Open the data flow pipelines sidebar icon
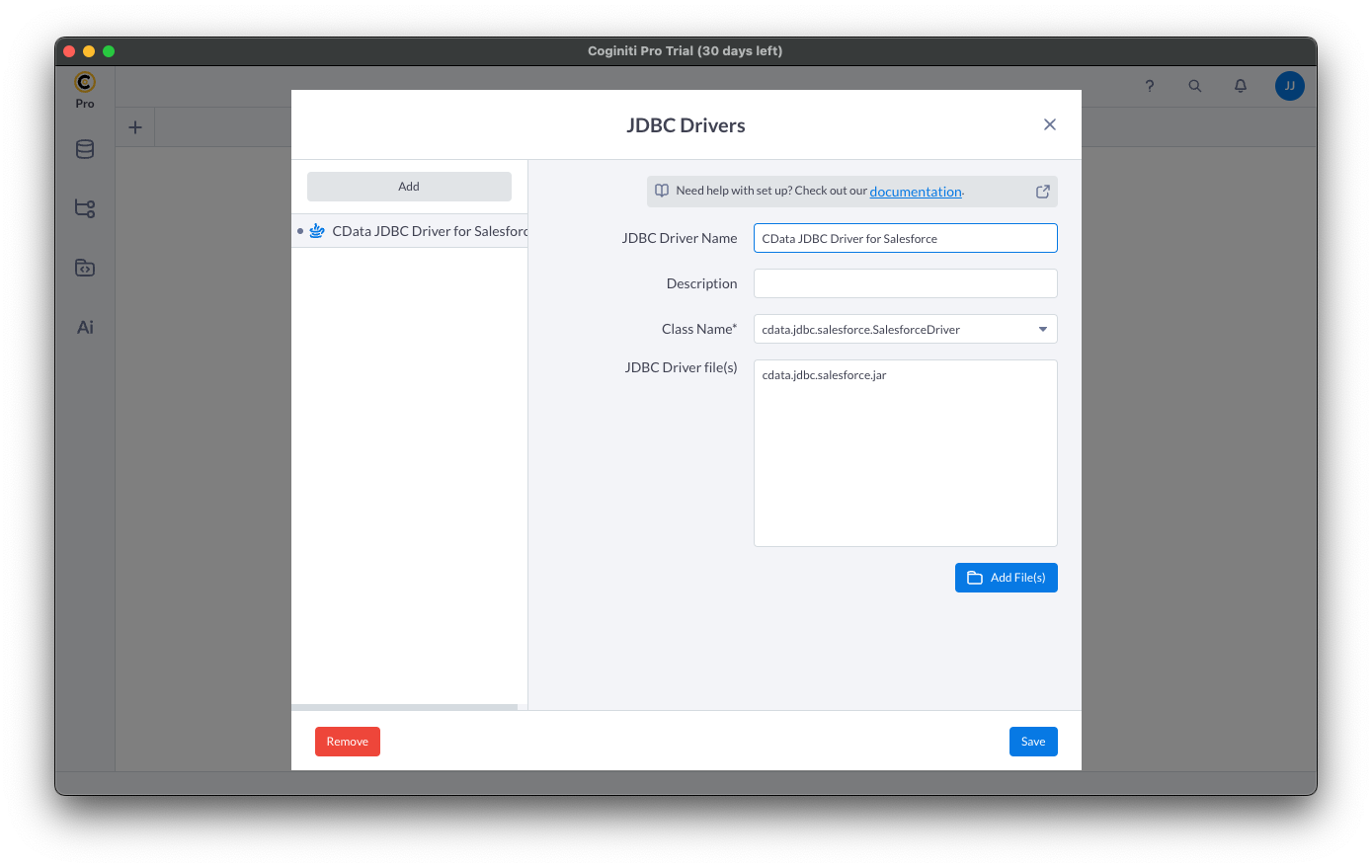This screenshot has height=868, width=1372. click(x=85, y=208)
